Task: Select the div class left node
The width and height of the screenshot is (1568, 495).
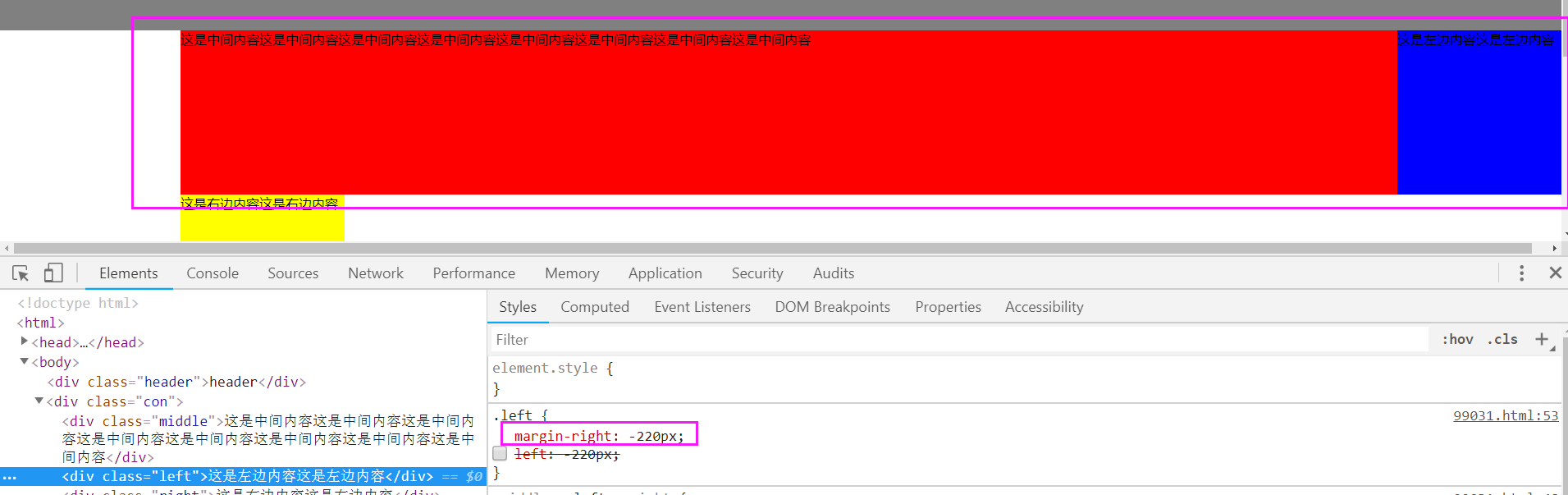Action: [248, 477]
